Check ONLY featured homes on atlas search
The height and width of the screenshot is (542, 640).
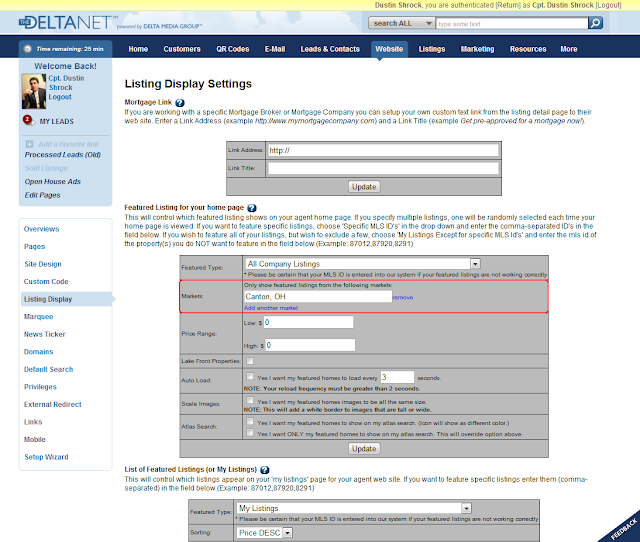pos(250,433)
